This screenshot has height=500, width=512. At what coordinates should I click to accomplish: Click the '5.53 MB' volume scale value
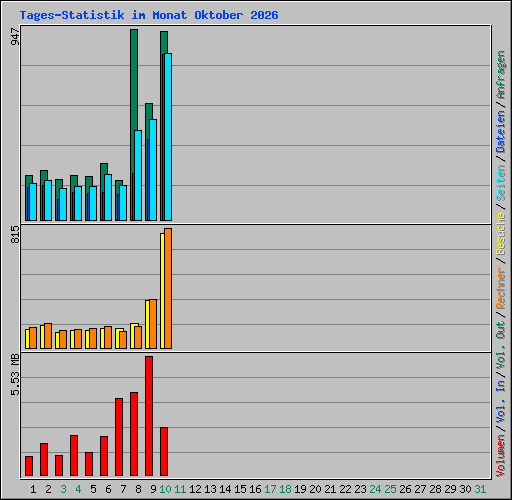pyautogui.click(x=15, y=375)
